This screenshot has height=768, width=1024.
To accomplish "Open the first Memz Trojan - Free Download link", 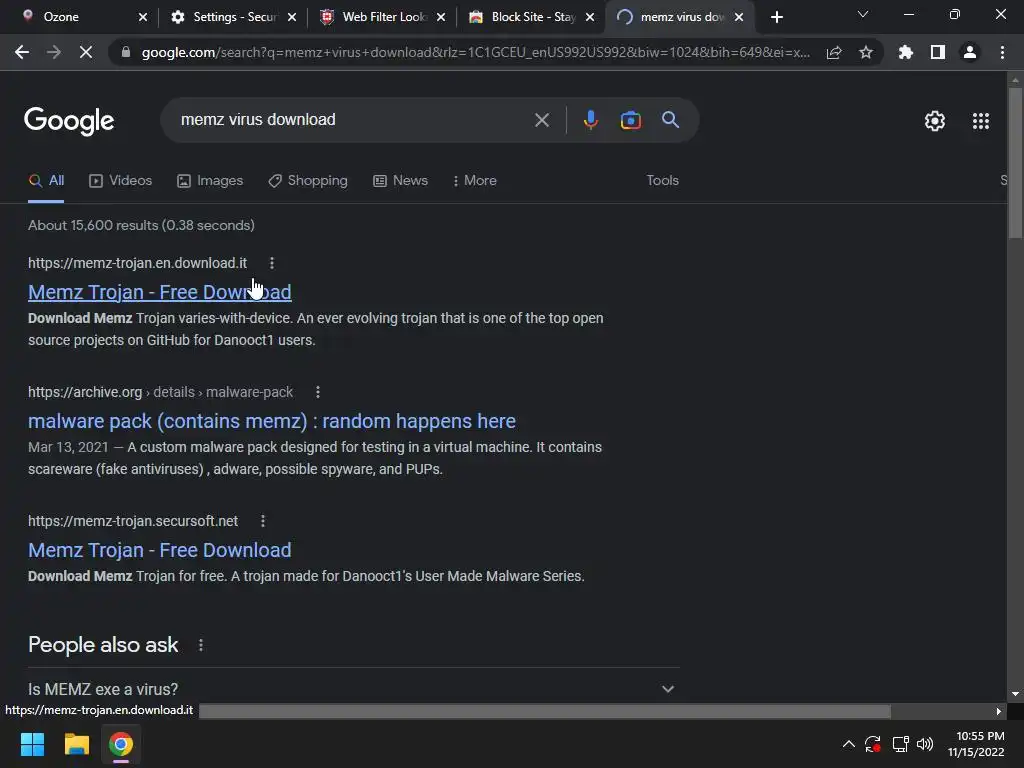I will click(159, 292).
